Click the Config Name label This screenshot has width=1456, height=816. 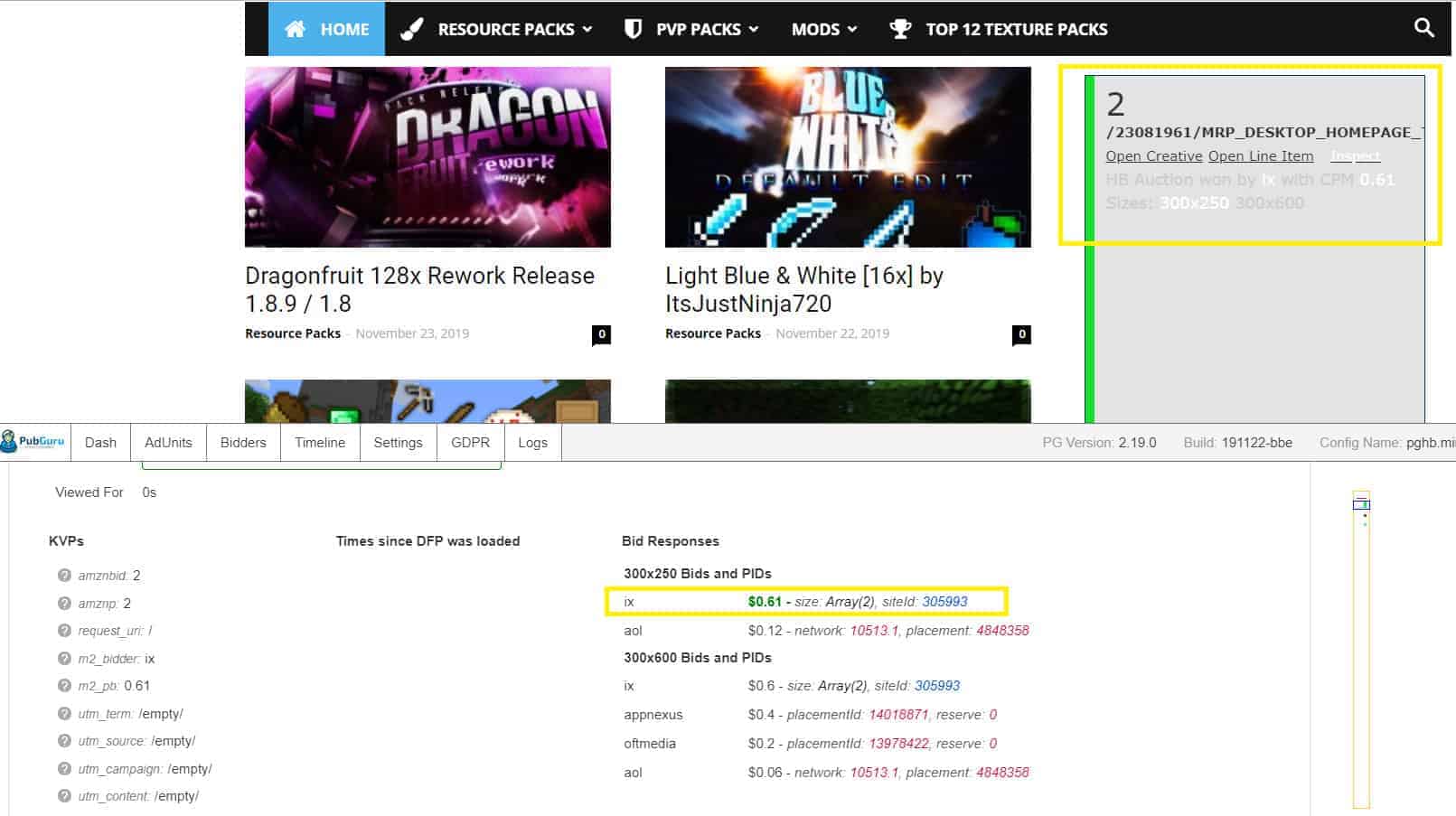pos(1360,443)
